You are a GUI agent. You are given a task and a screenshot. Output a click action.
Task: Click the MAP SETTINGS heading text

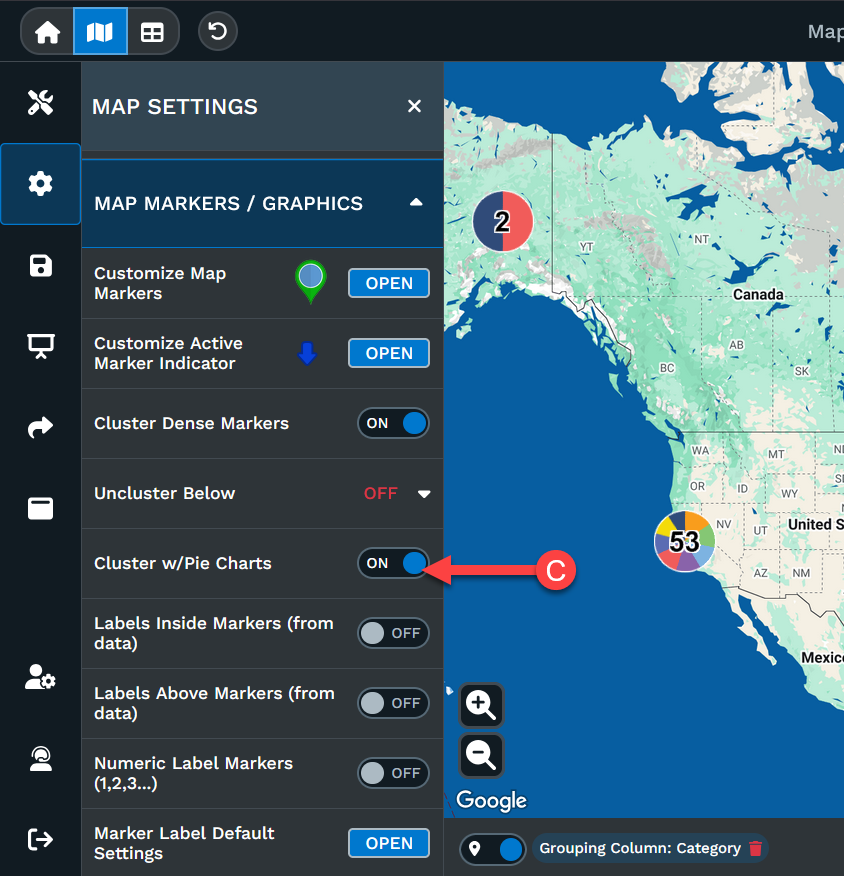coord(175,107)
